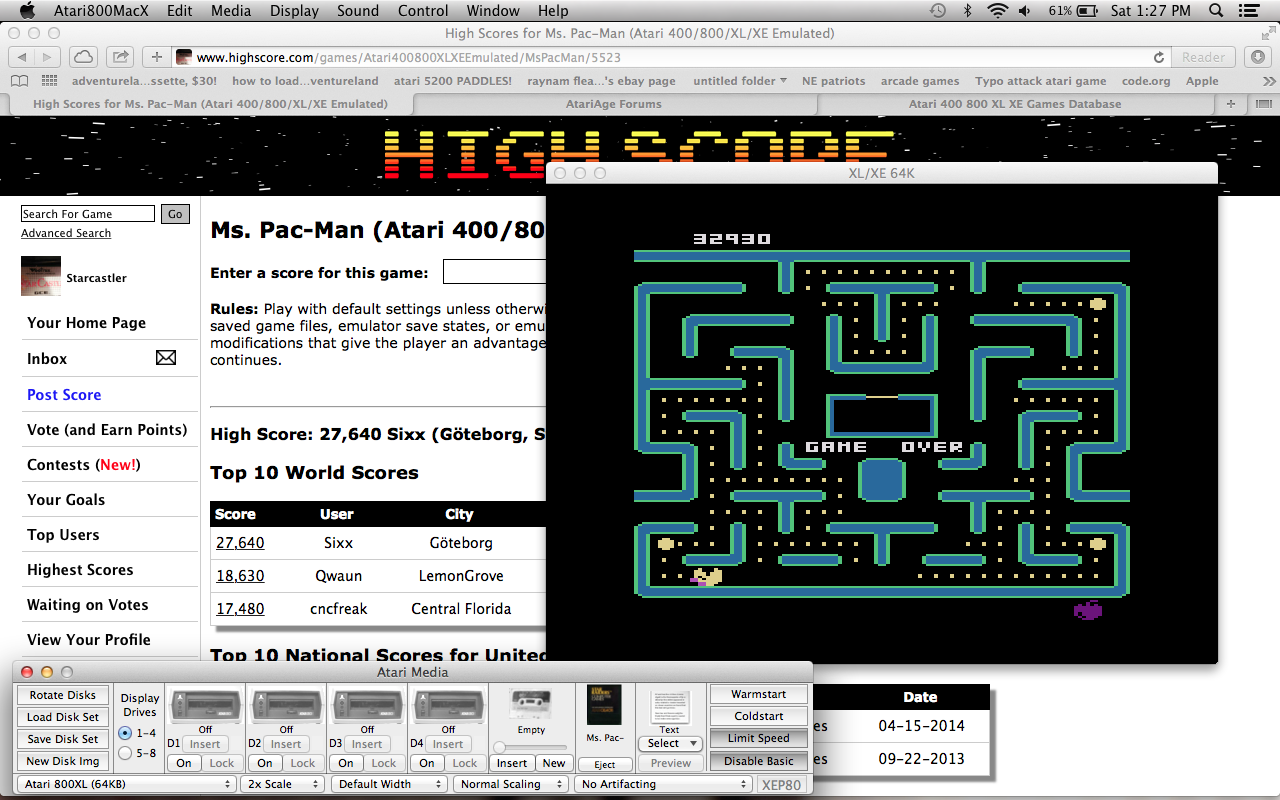Open the Atari 800XL machine type dropdown
Viewport: 1280px width, 800px height.
coord(126,784)
